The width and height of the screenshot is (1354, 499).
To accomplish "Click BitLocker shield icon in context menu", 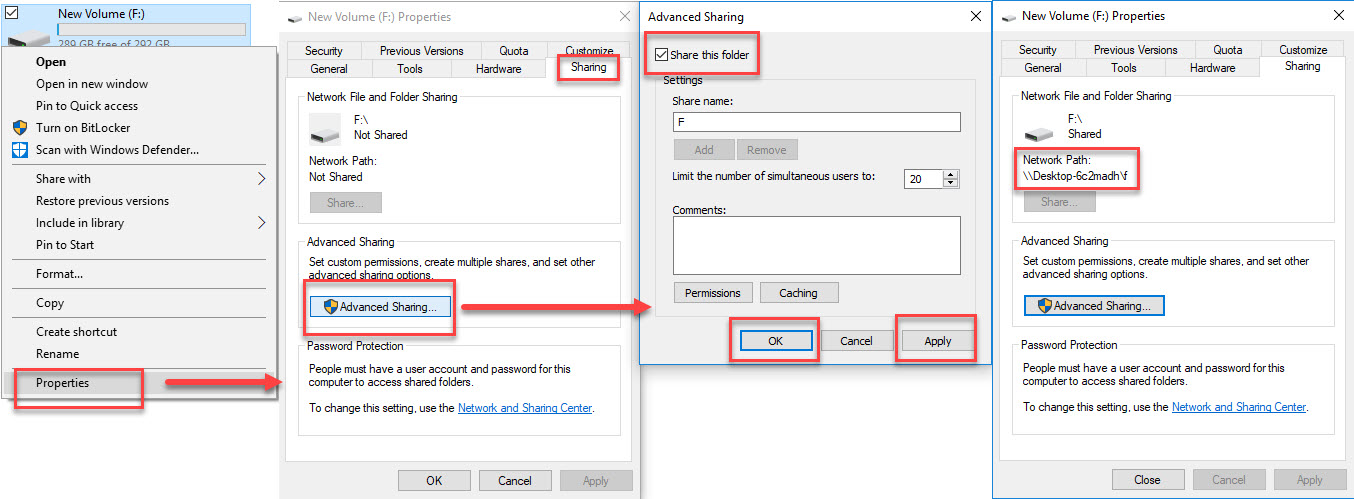I will (x=19, y=128).
